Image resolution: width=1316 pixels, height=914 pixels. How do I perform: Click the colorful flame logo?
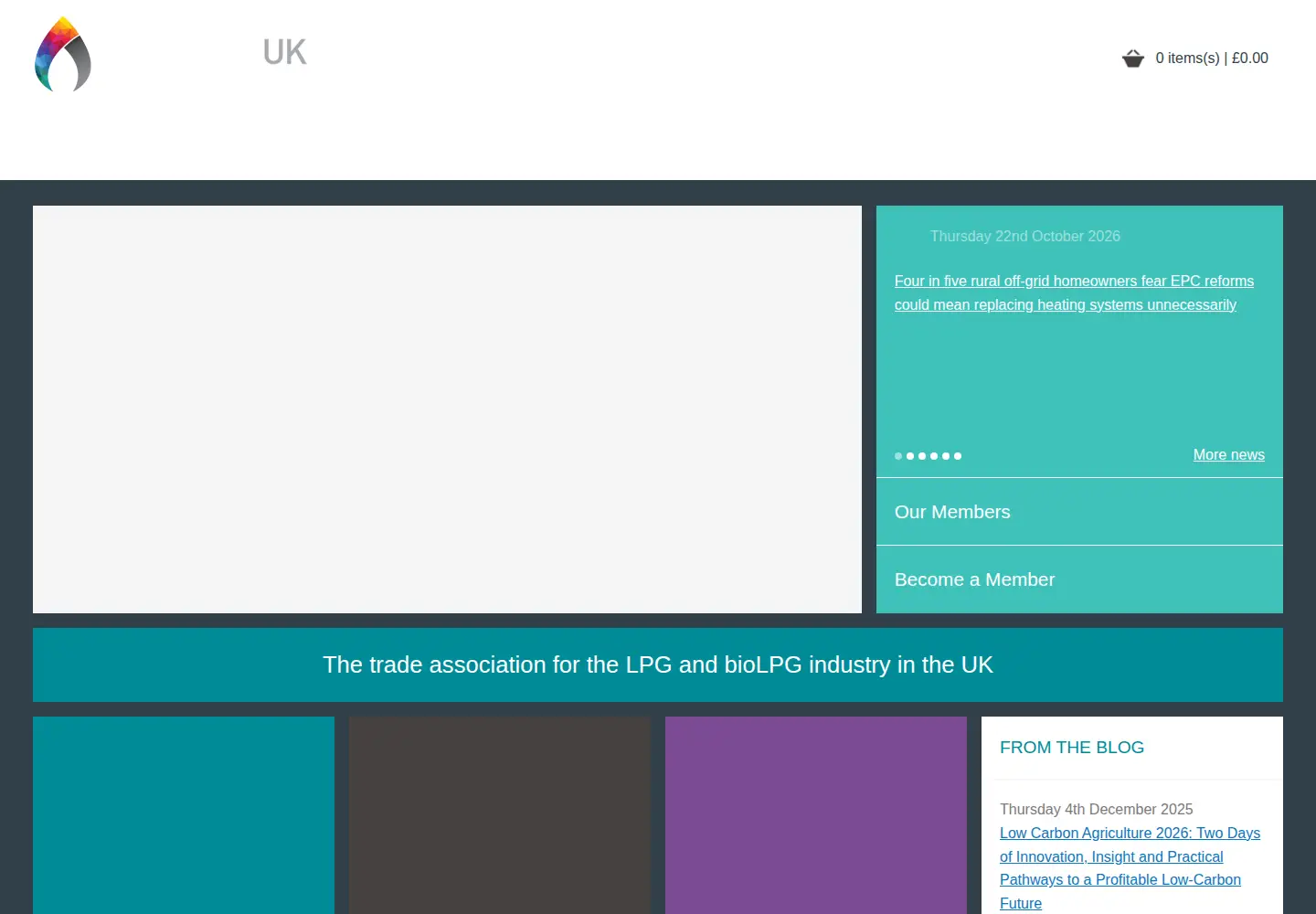[x=63, y=54]
